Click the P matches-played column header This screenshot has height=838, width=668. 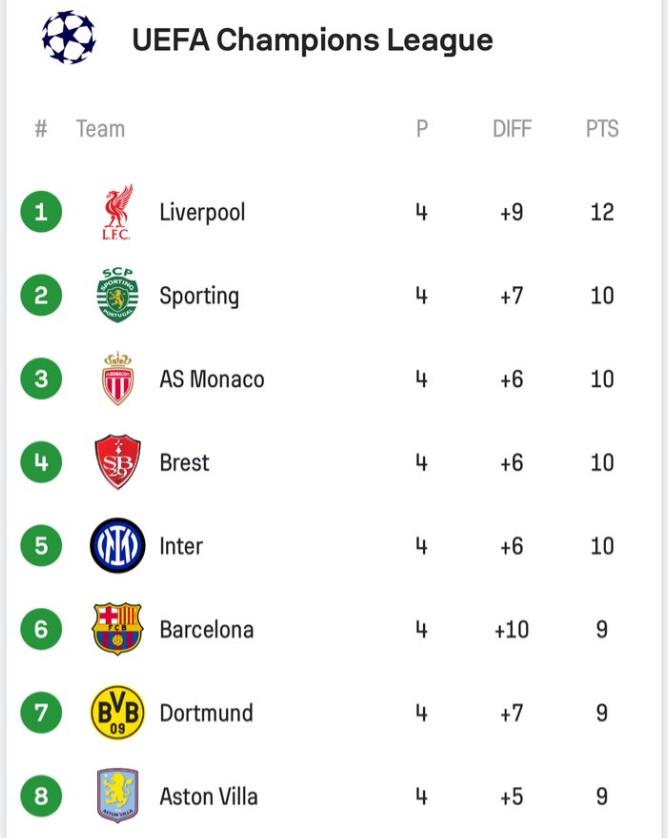(x=422, y=129)
